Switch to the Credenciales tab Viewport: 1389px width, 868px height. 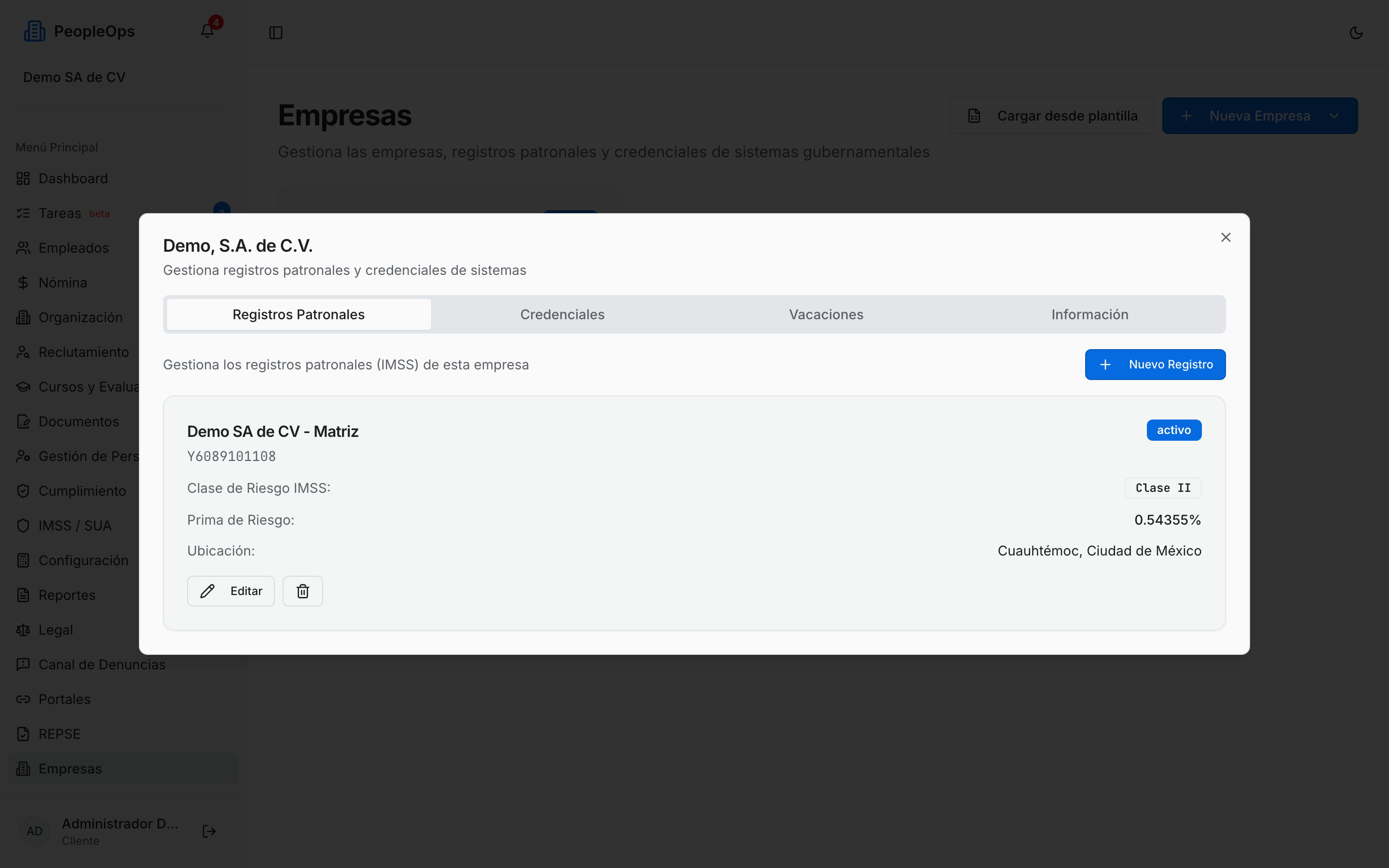562,314
